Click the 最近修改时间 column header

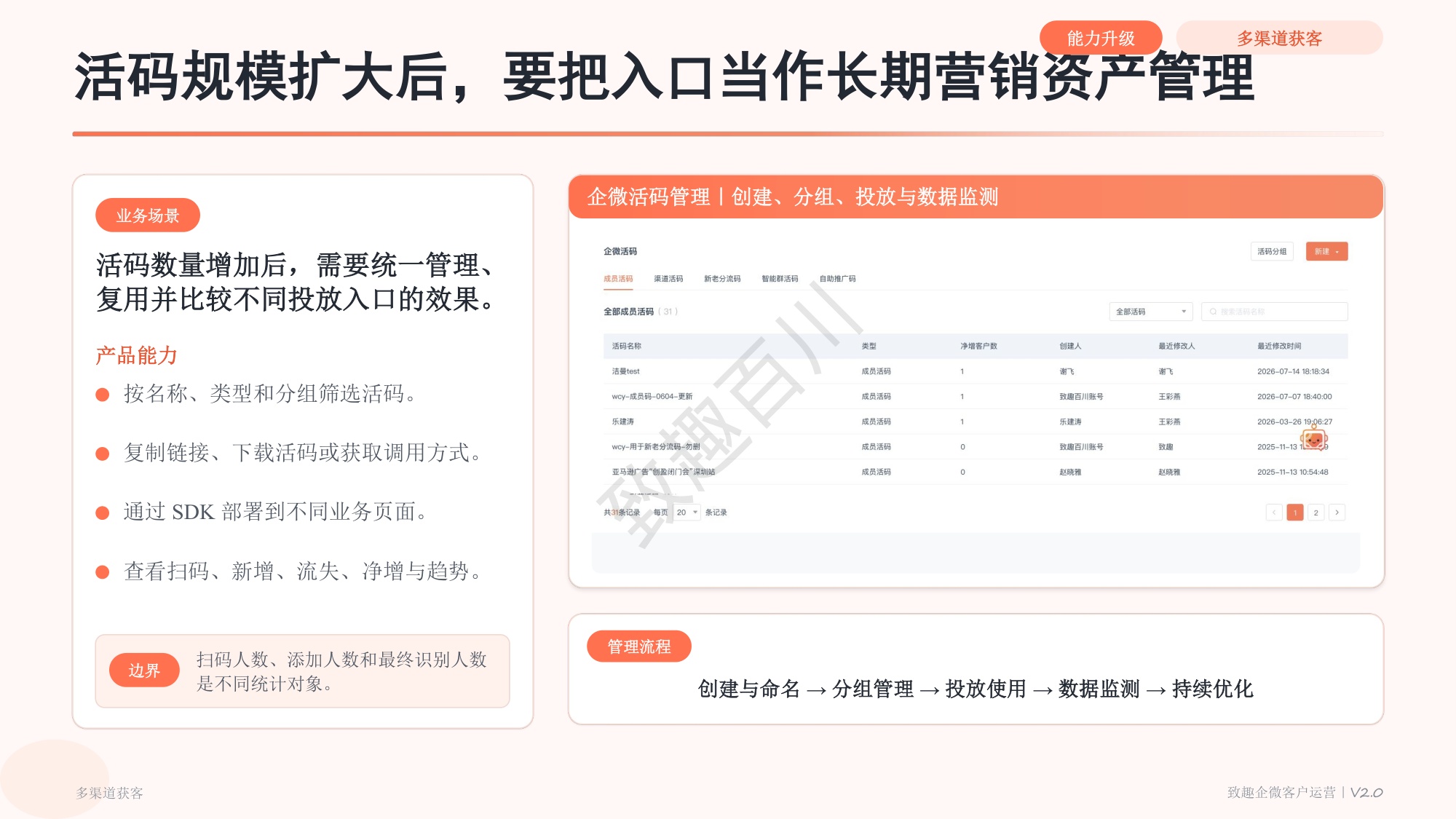coord(1279,346)
